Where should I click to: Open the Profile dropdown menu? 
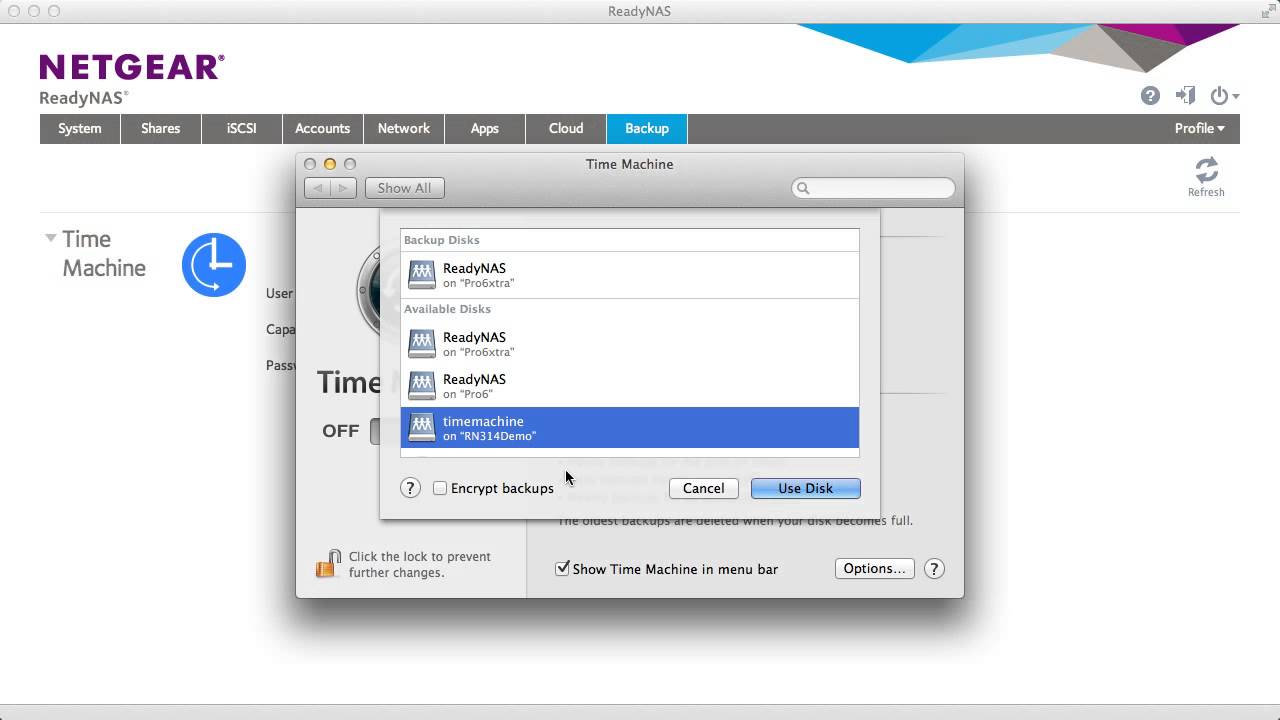pyautogui.click(x=1199, y=128)
